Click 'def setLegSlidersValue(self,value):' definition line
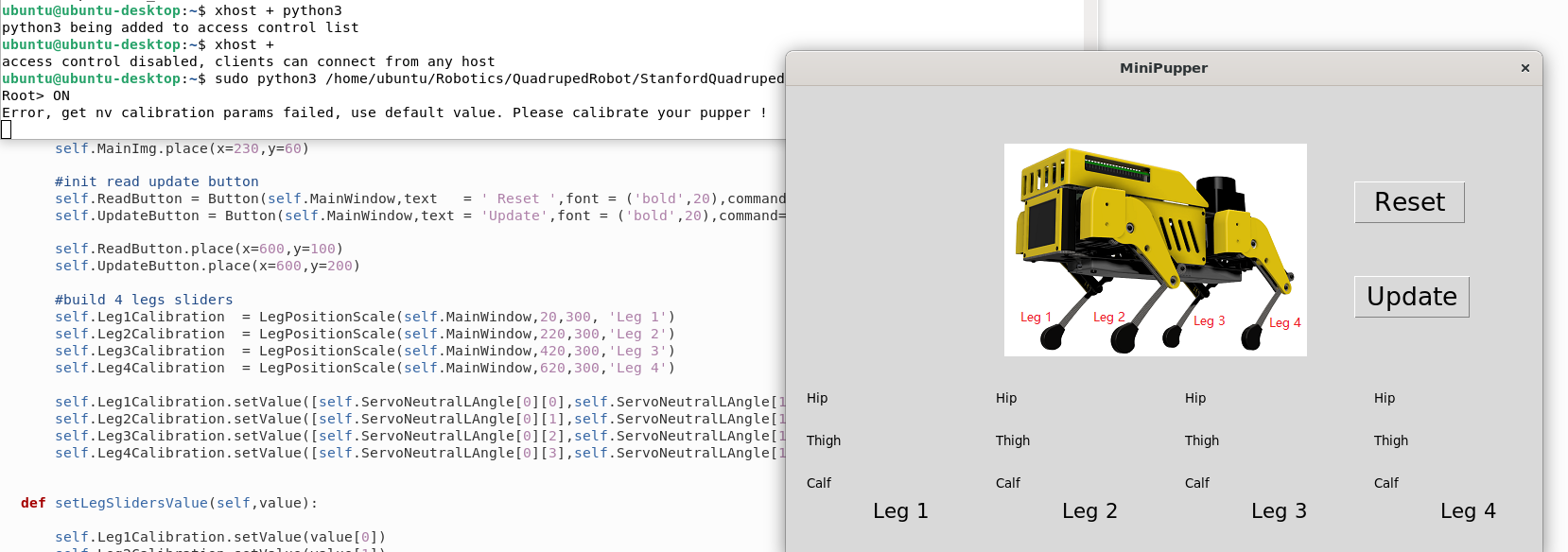Image resolution: width=1568 pixels, height=552 pixels. coord(169,503)
